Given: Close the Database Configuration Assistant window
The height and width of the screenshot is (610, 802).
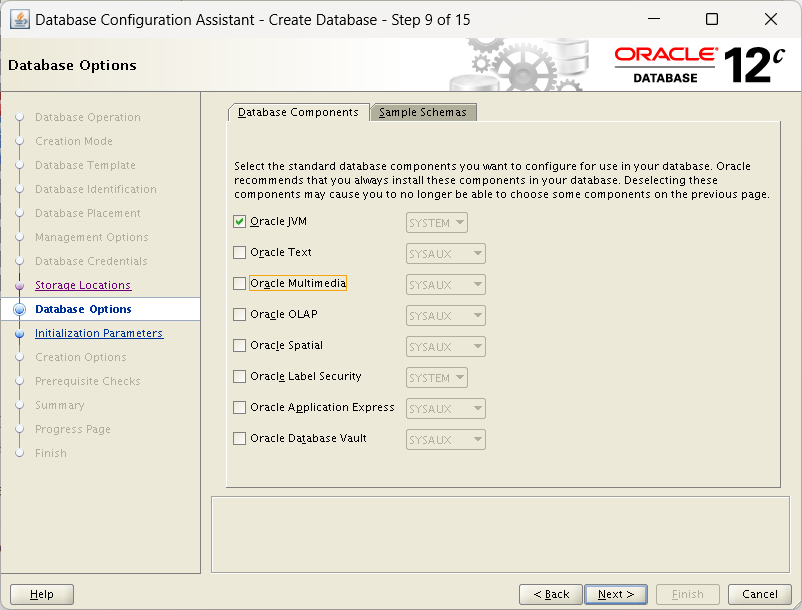Looking at the screenshot, I should [771, 19].
